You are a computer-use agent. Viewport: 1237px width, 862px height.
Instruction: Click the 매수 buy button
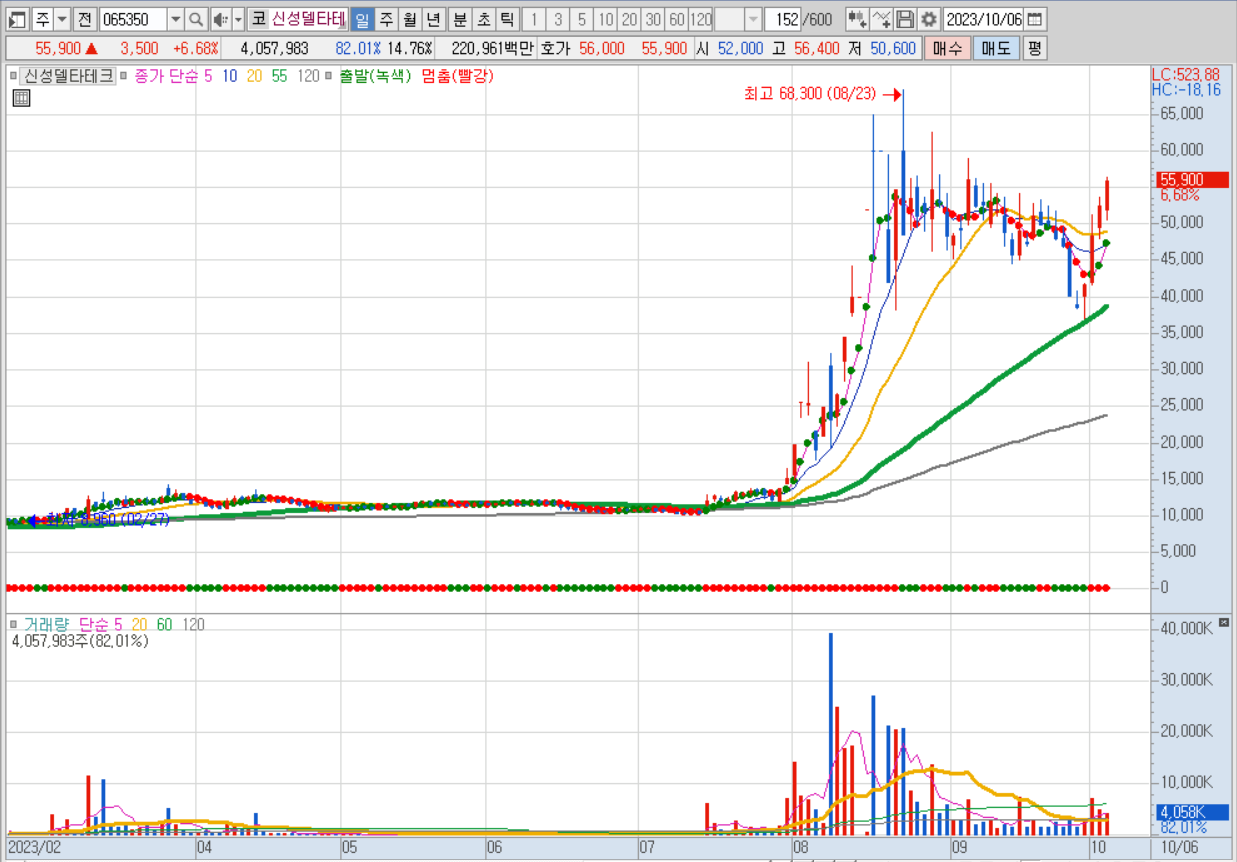(x=946, y=48)
